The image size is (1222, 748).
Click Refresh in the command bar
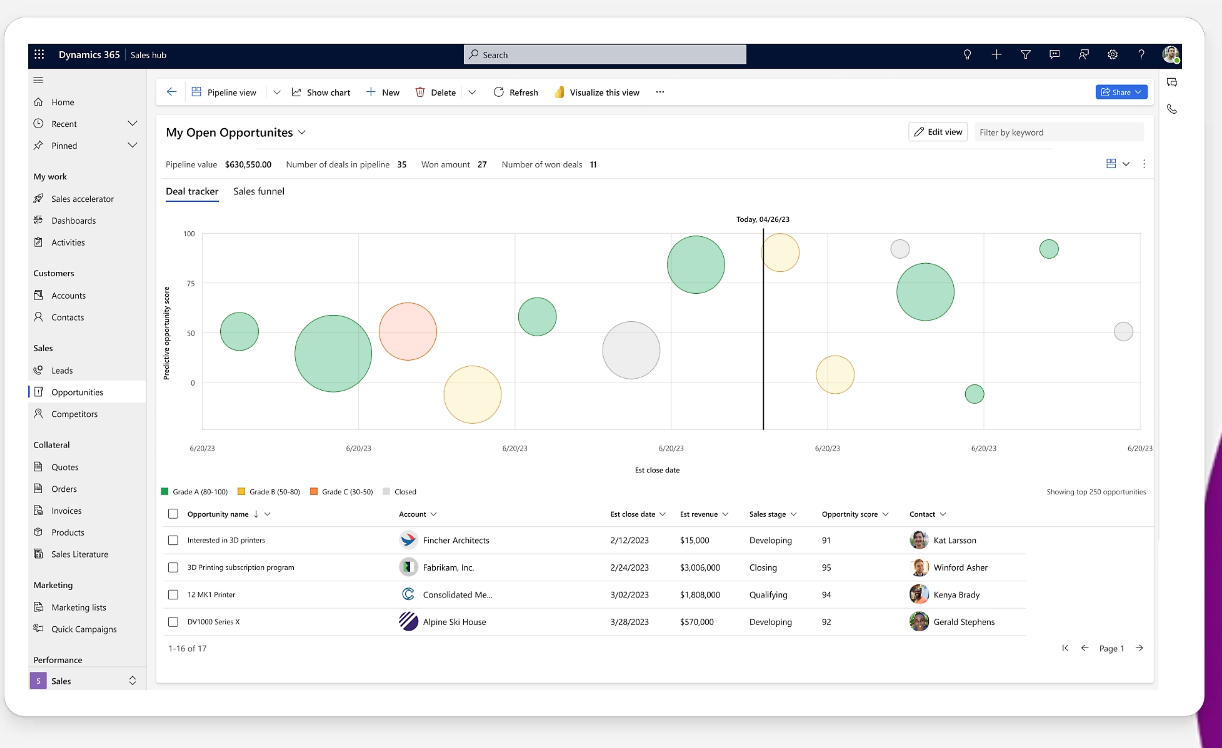515,92
